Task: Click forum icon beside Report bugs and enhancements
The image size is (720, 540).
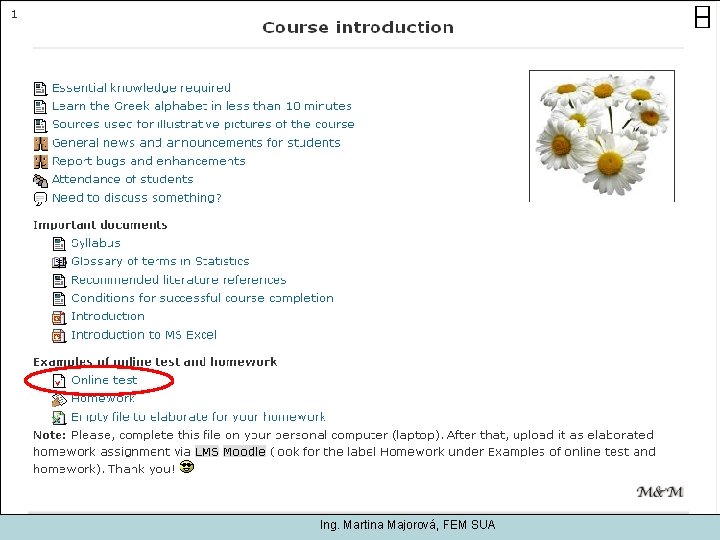Action: 41,162
